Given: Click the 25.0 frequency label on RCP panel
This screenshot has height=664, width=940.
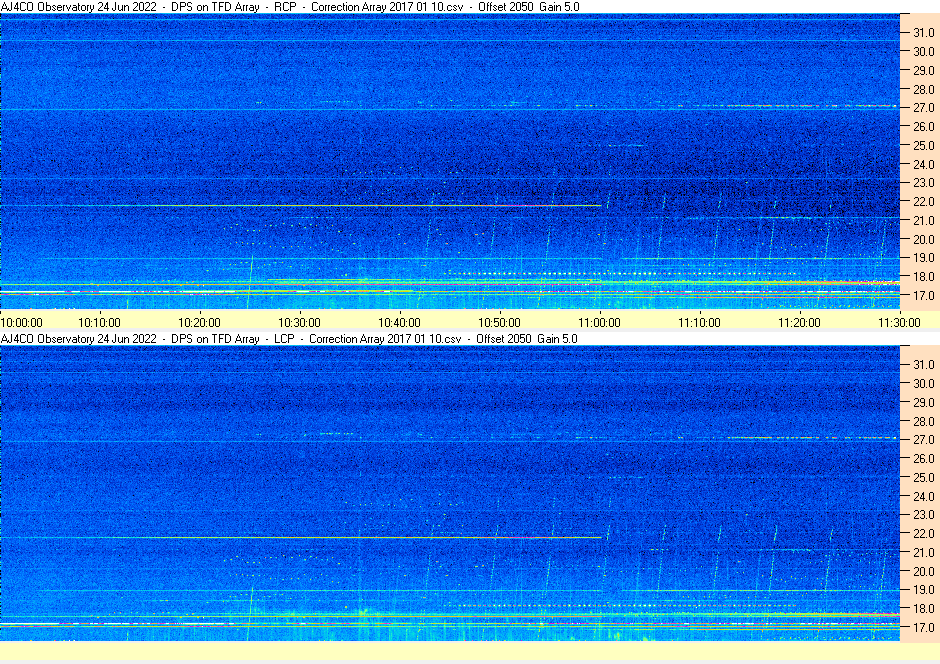Looking at the screenshot, I should tap(923, 146).
